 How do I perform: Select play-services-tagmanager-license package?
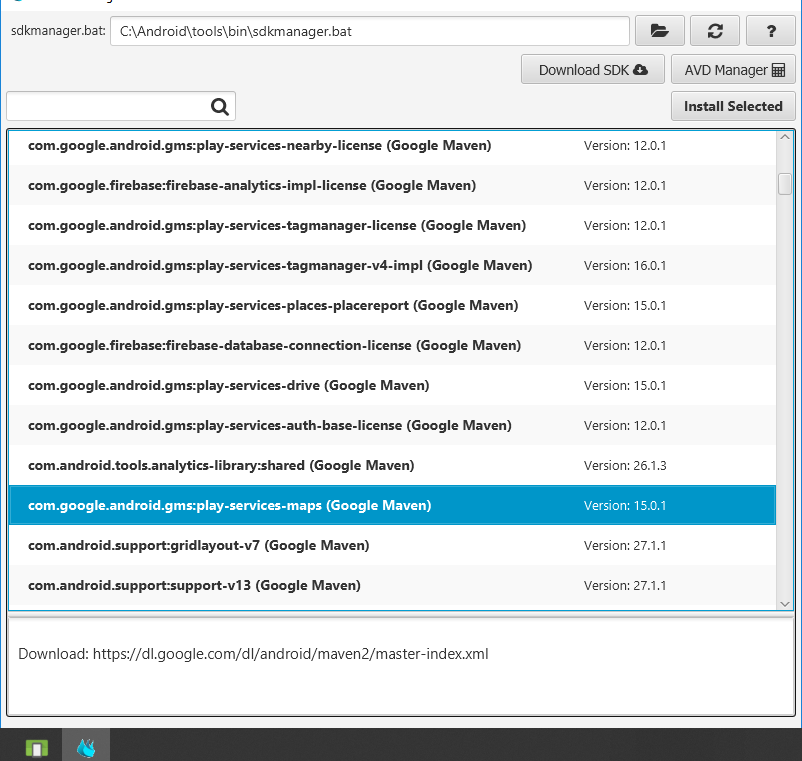[393, 225]
